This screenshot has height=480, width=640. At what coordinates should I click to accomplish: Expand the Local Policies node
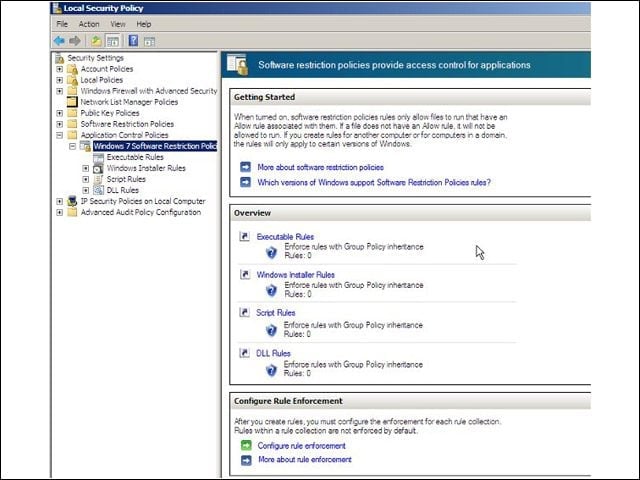click(x=60, y=80)
